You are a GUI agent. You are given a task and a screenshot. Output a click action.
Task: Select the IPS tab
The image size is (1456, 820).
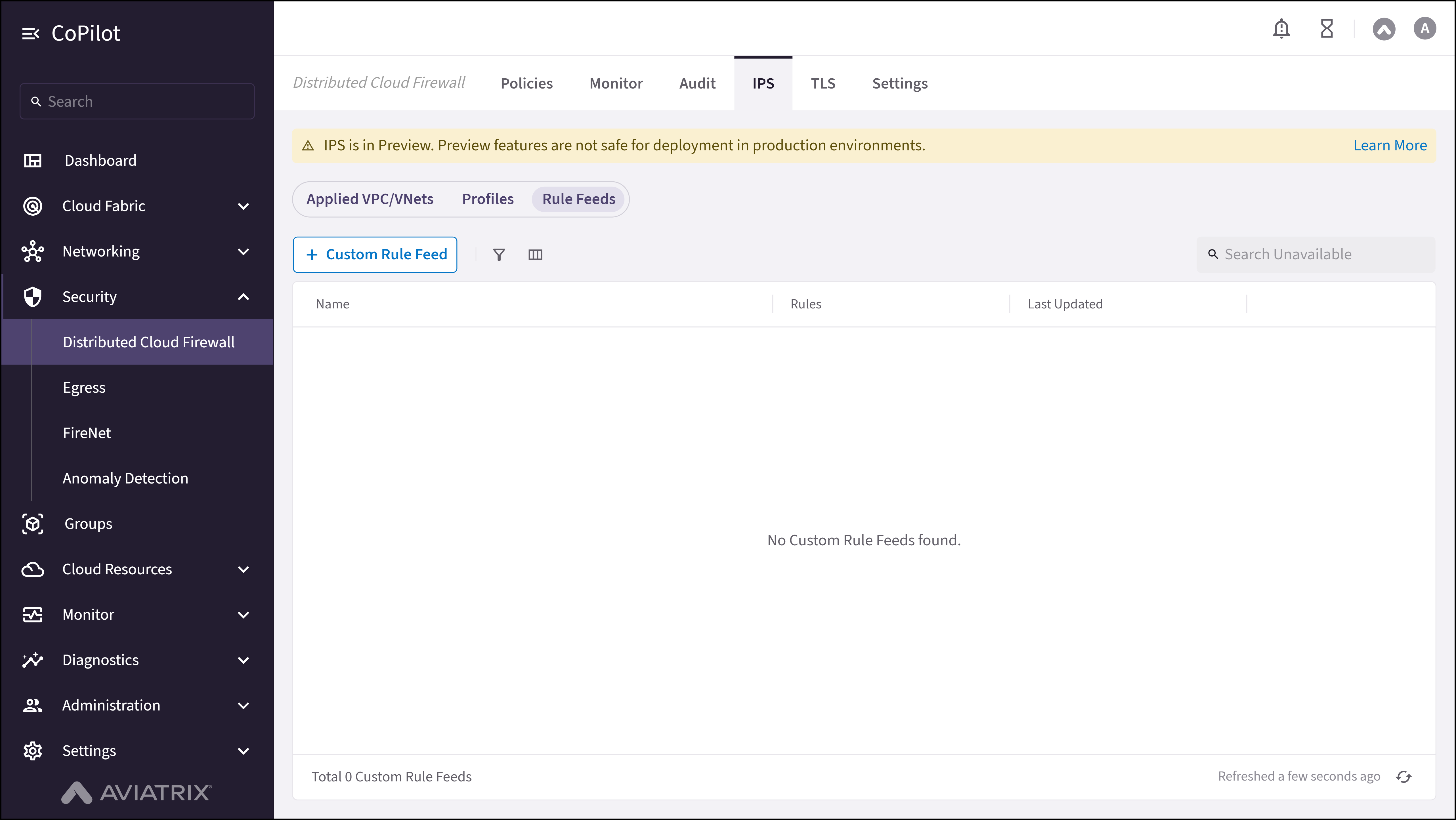[763, 84]
